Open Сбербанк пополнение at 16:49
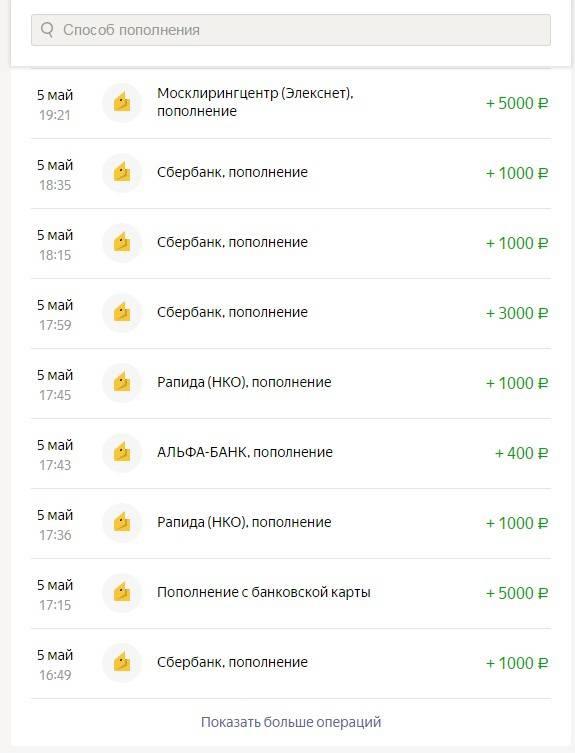The image size is (575, 753). click(x=291, y=663)
